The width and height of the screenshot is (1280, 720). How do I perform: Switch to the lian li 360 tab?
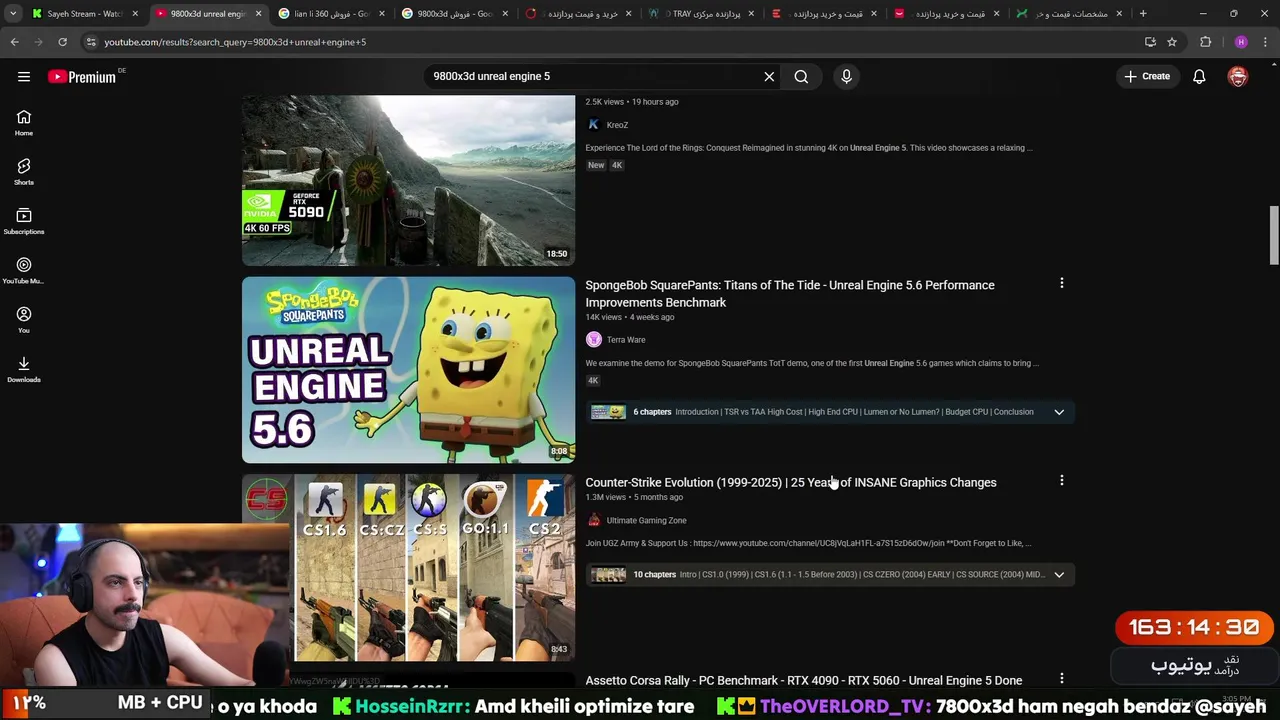point(330,14)
